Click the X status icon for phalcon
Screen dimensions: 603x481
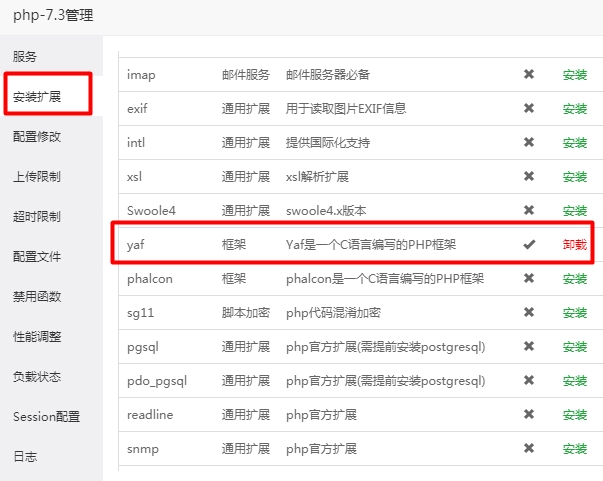529,278
